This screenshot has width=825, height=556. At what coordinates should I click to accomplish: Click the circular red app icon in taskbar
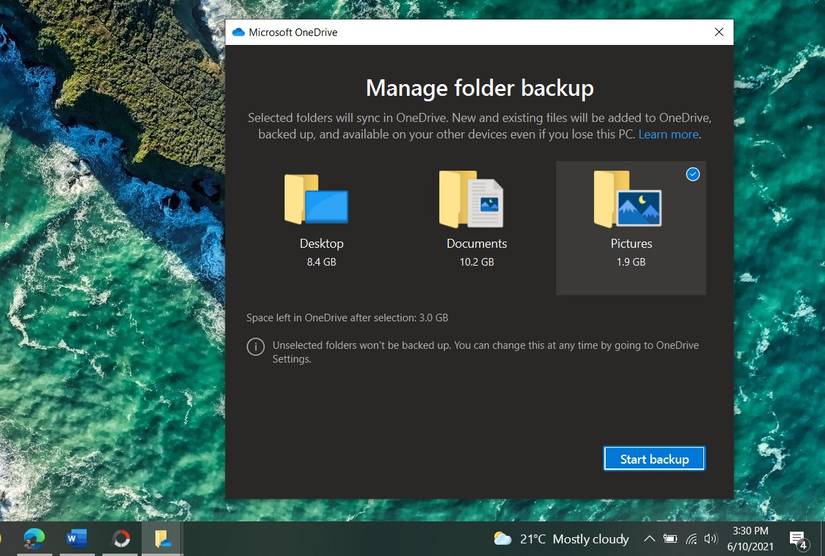pos(121,539)
